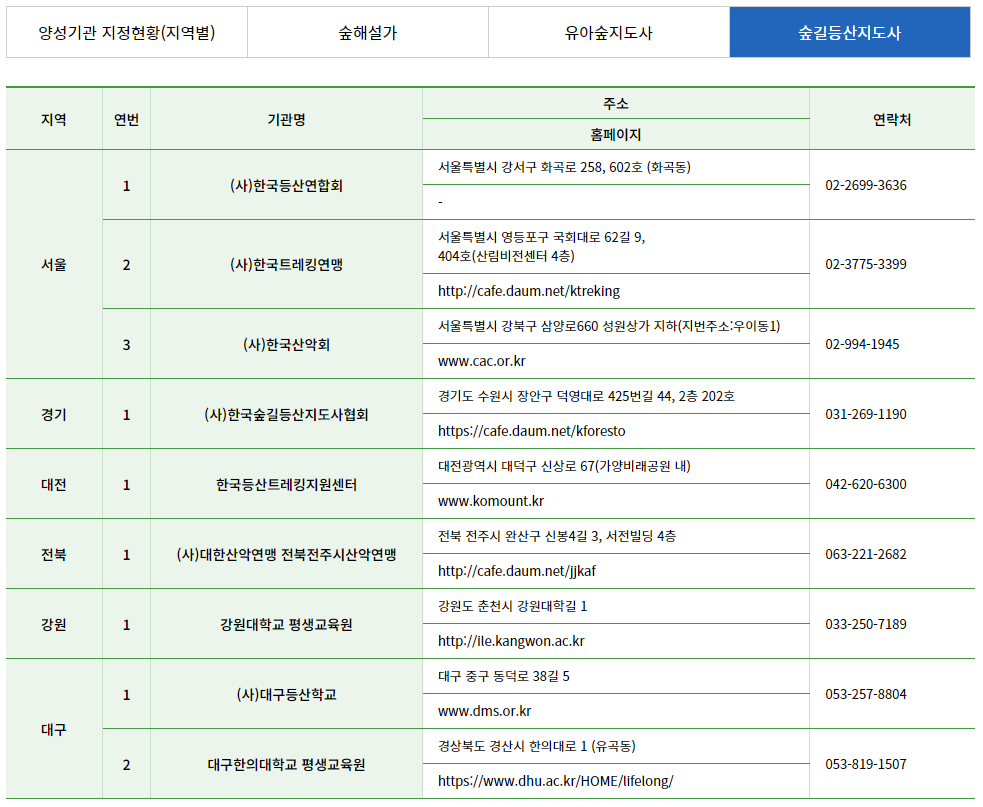Click the 연번 column header

[x=126, y=119]
